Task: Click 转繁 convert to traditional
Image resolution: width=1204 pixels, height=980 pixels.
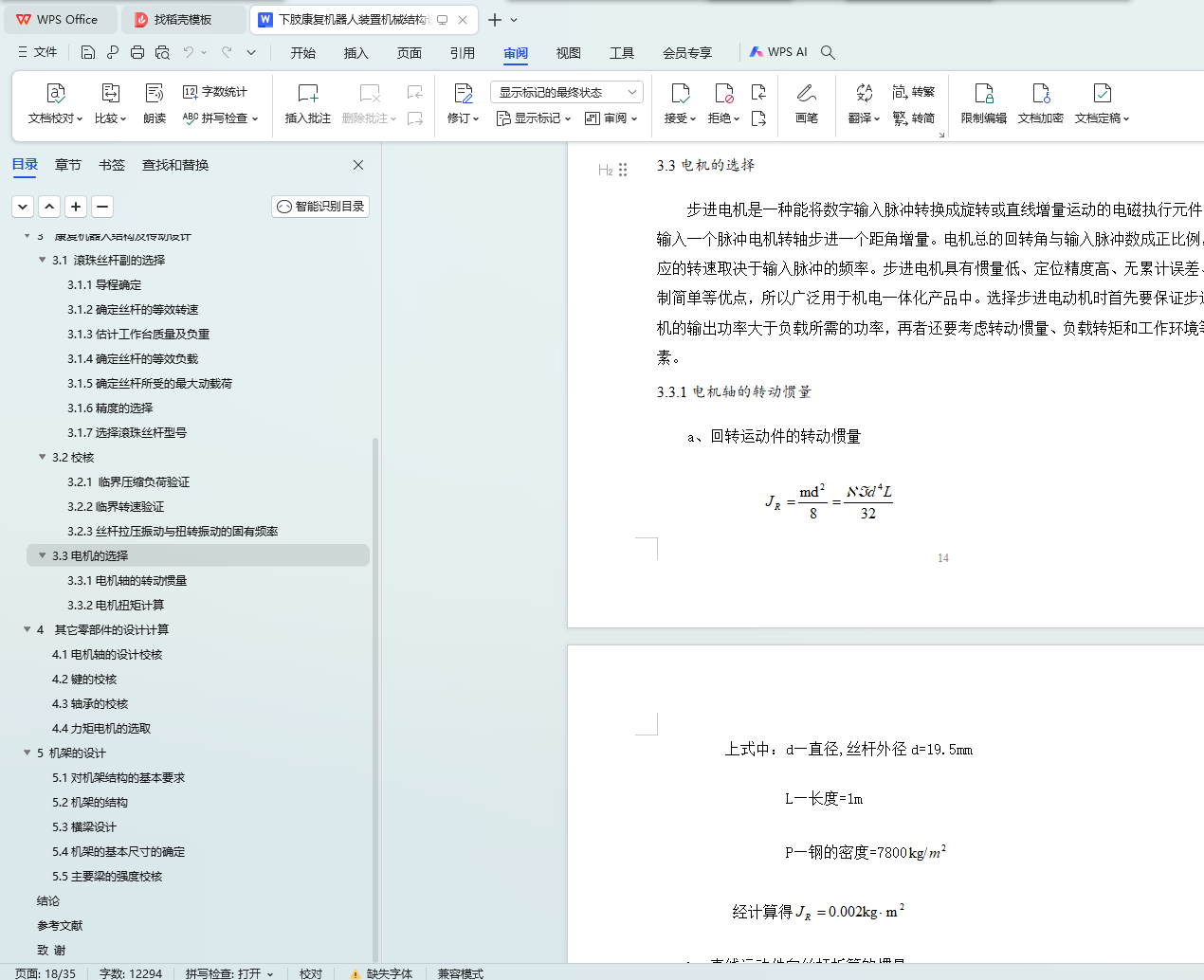Action: point(914,92)
